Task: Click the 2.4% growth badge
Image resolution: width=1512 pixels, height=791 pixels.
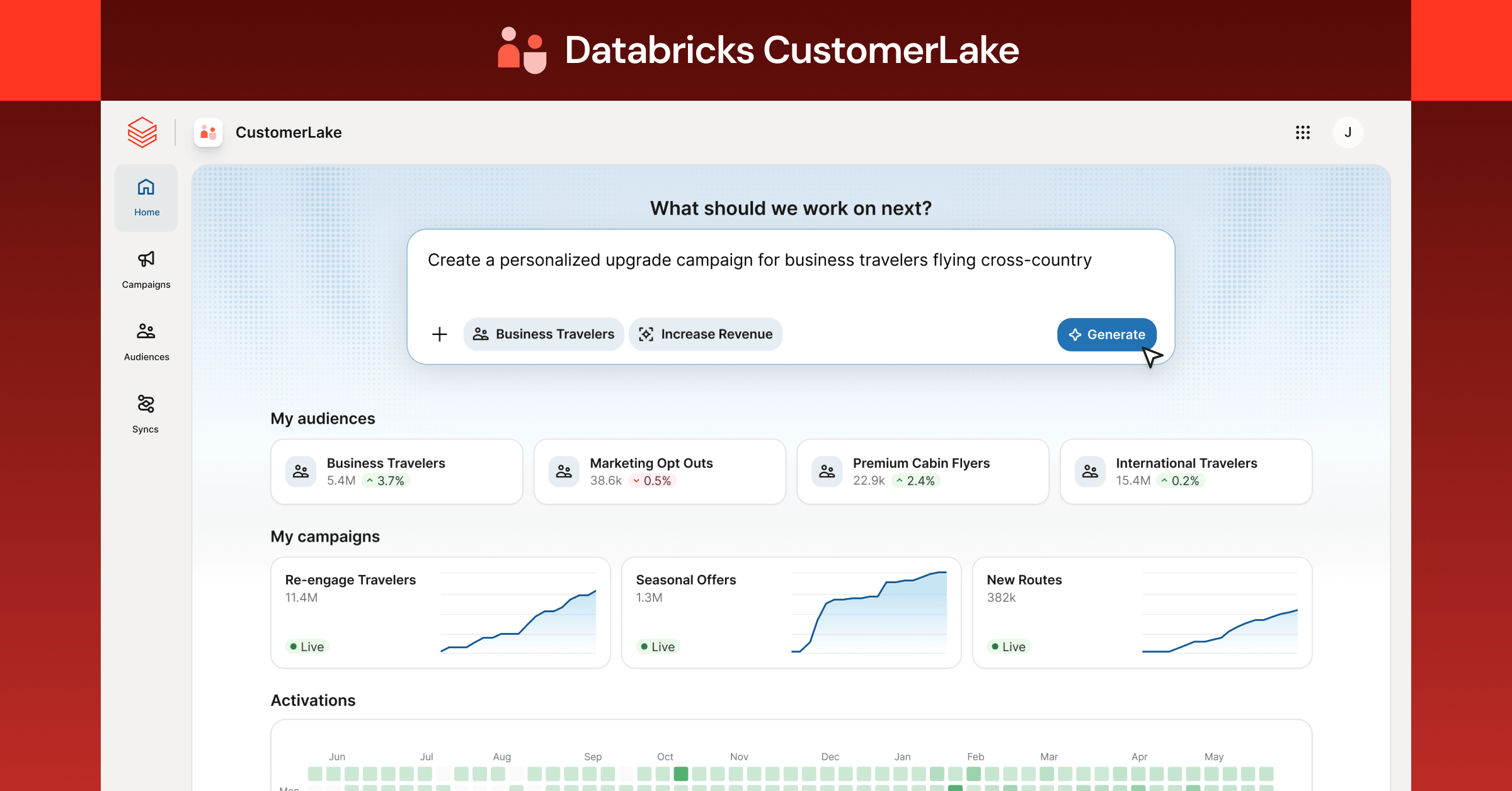Action: [x=916, y=481]
